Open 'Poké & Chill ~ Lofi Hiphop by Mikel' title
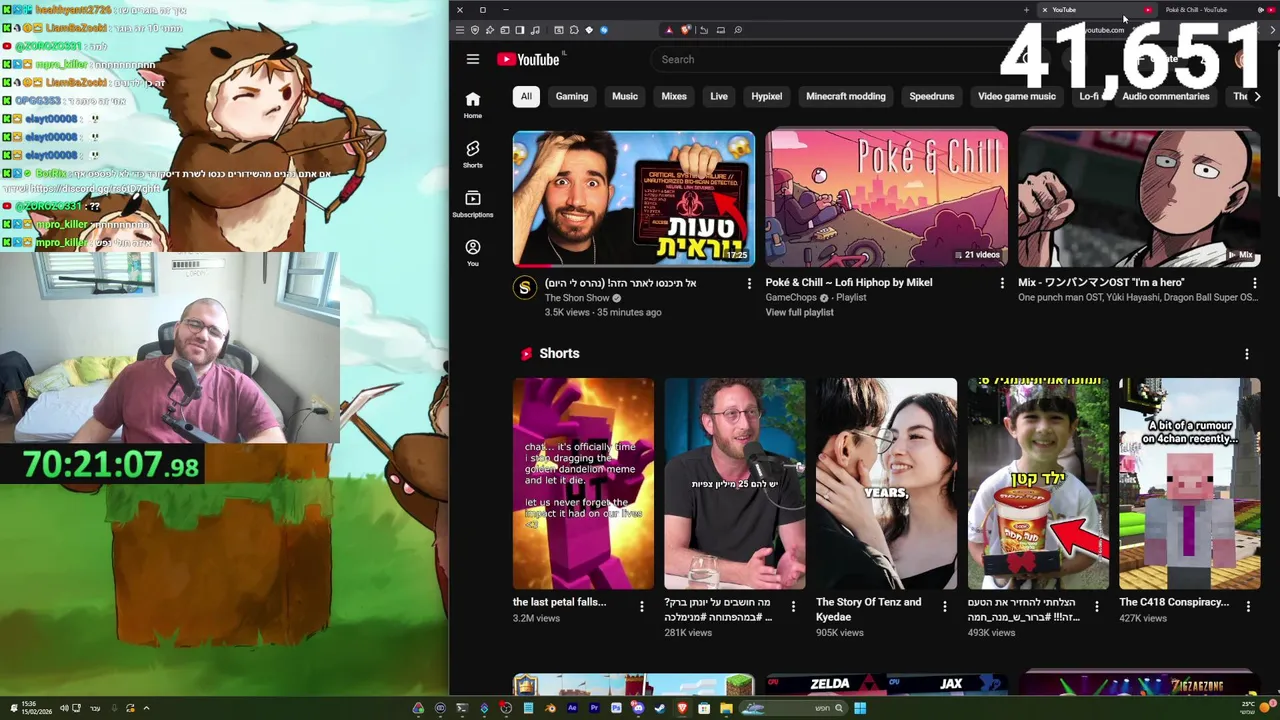 pyautogui.click(x=849, y=282)
